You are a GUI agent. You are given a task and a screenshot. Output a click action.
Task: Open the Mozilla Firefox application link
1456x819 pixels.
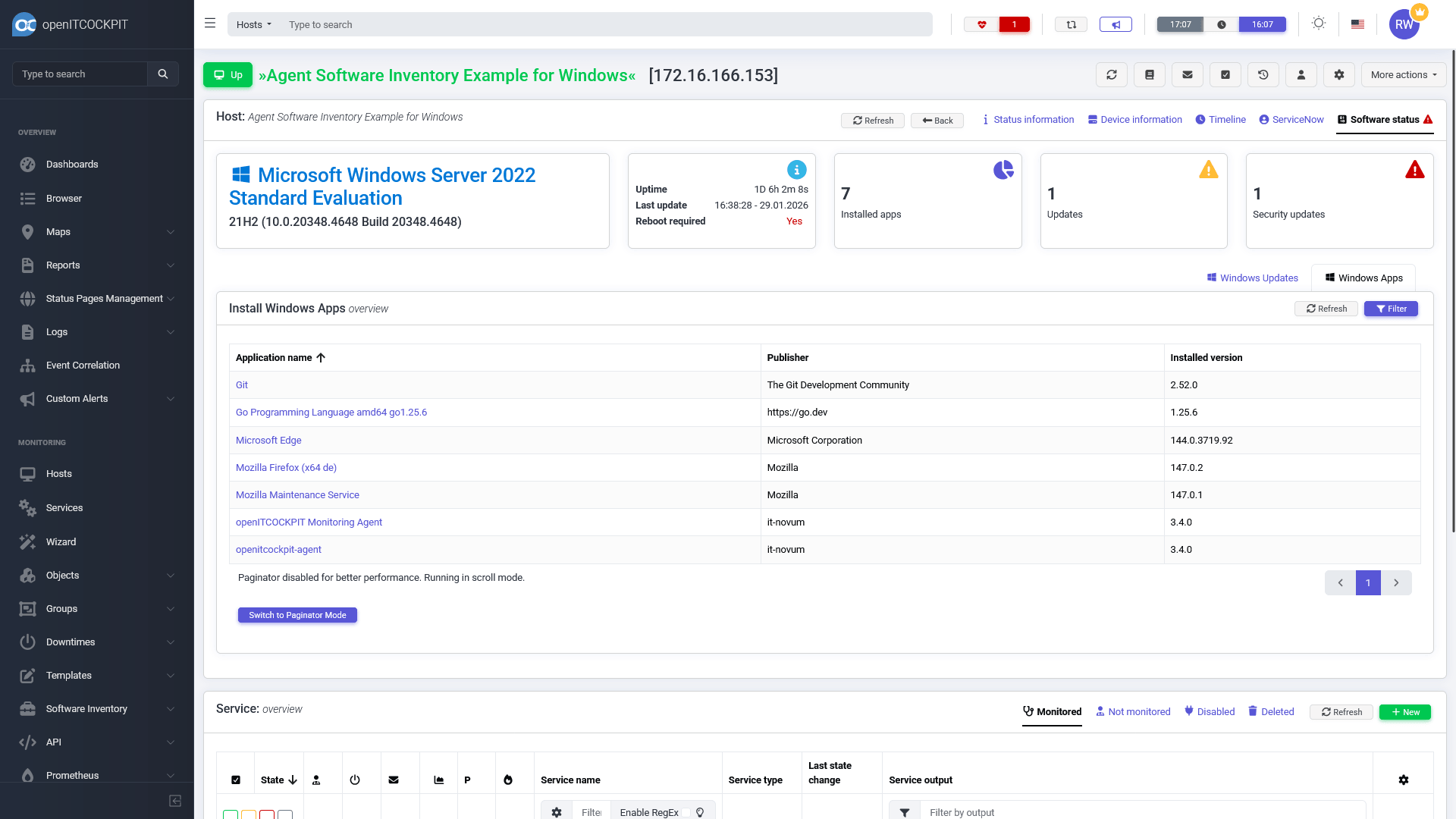(x=286, y=468)
